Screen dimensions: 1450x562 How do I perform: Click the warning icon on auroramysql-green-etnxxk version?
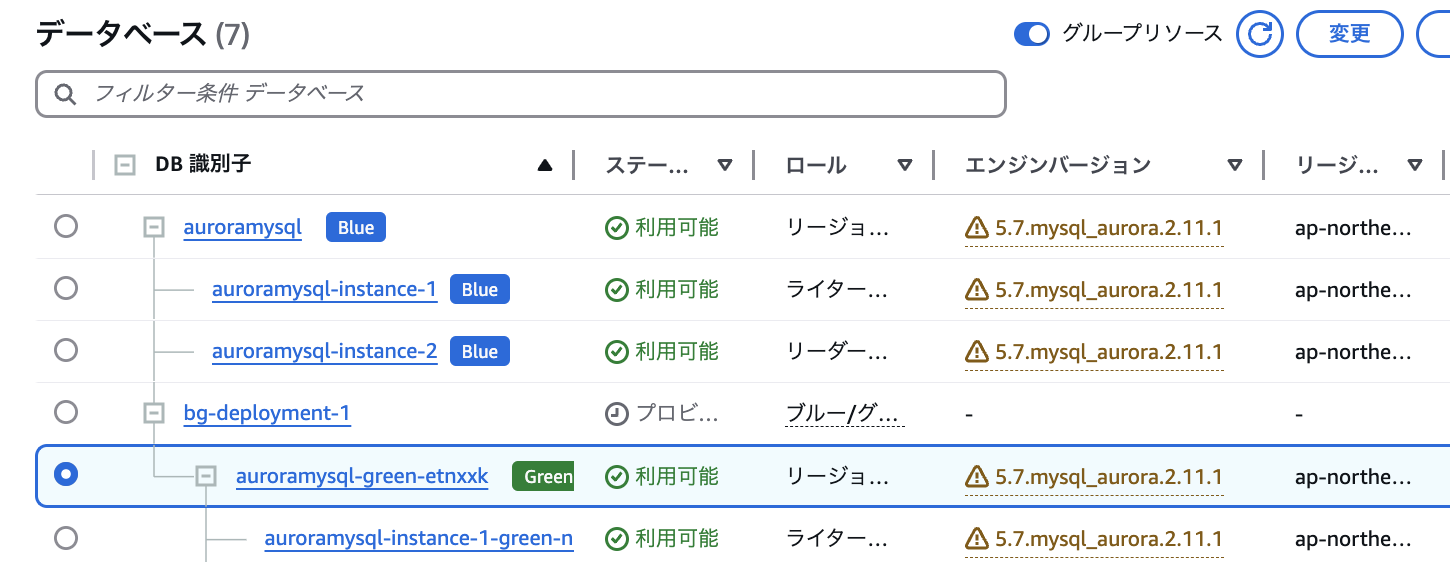(977, 476)
